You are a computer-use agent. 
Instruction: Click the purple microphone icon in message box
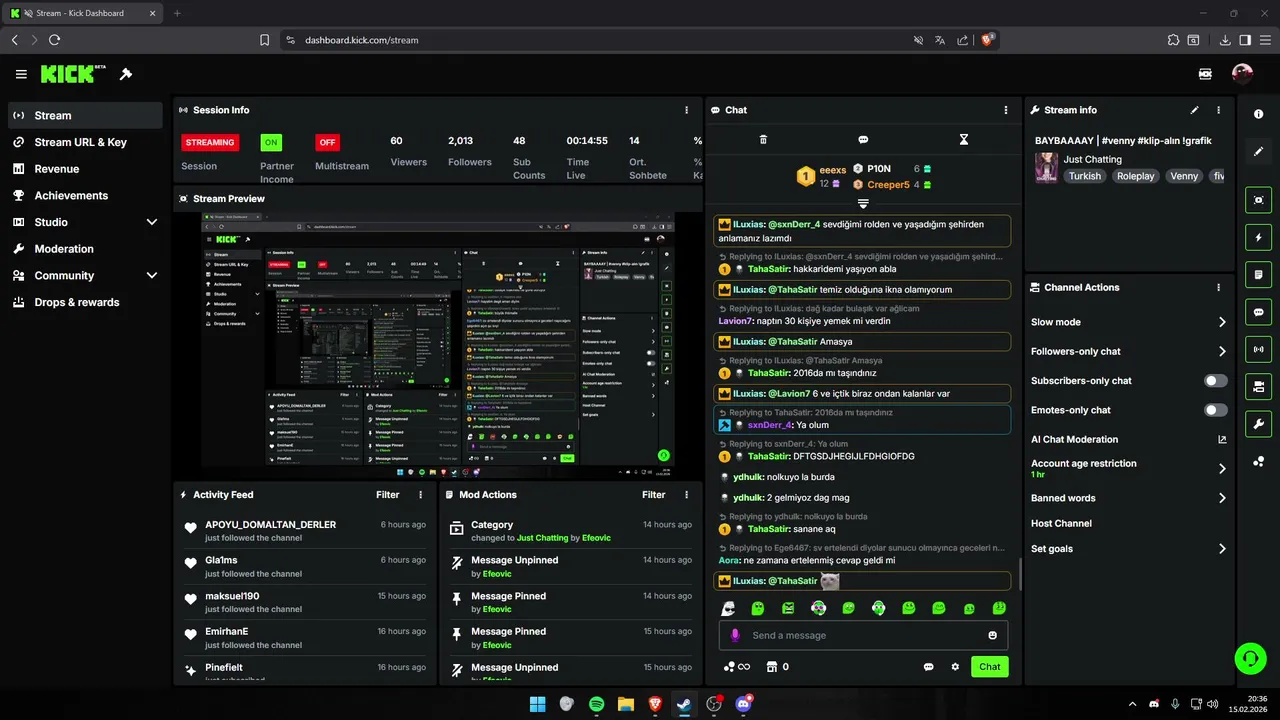pyautogui.click(x=735, y=635)
